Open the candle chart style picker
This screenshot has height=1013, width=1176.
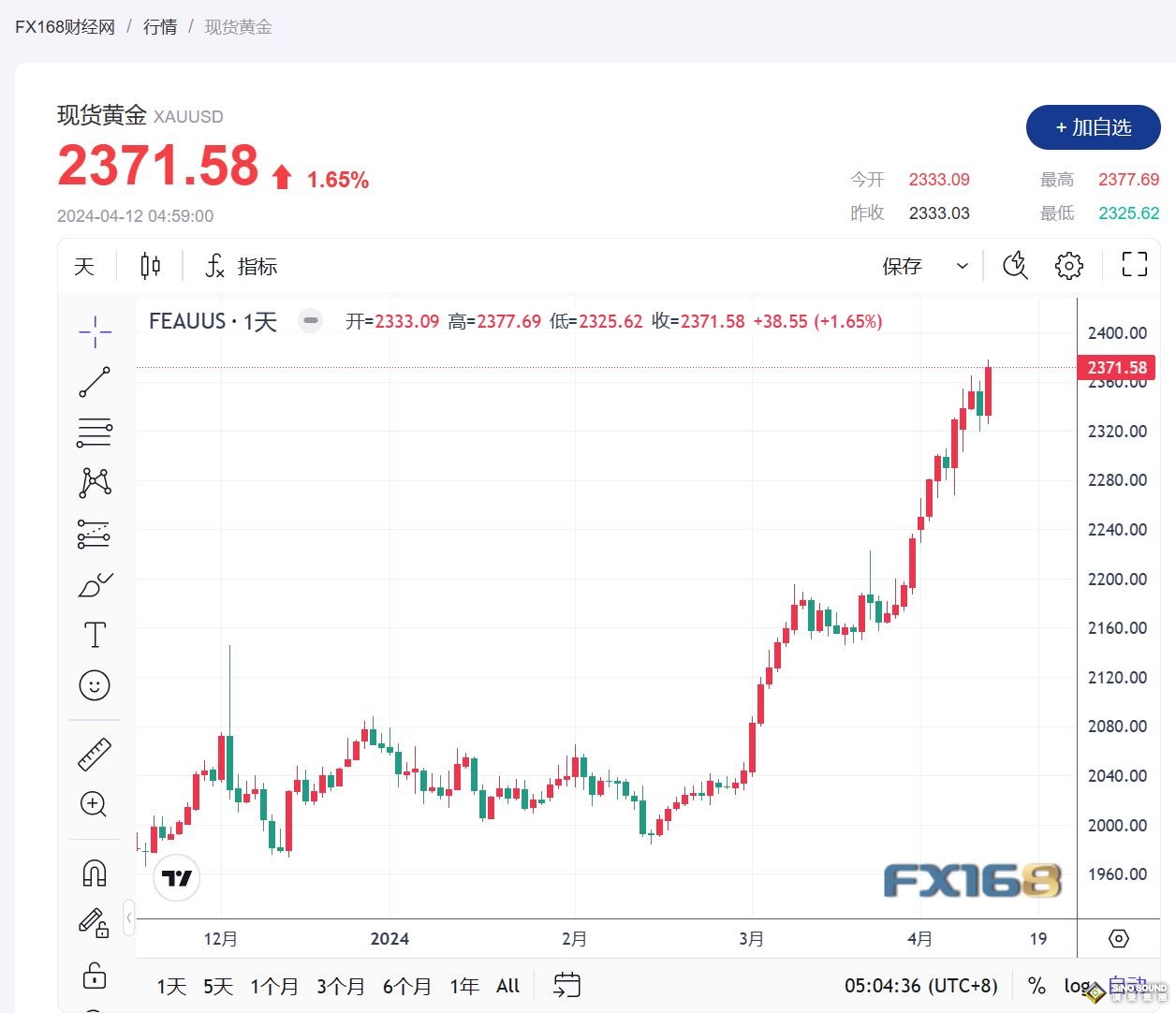pyautogui.click(x=149, y=266)
